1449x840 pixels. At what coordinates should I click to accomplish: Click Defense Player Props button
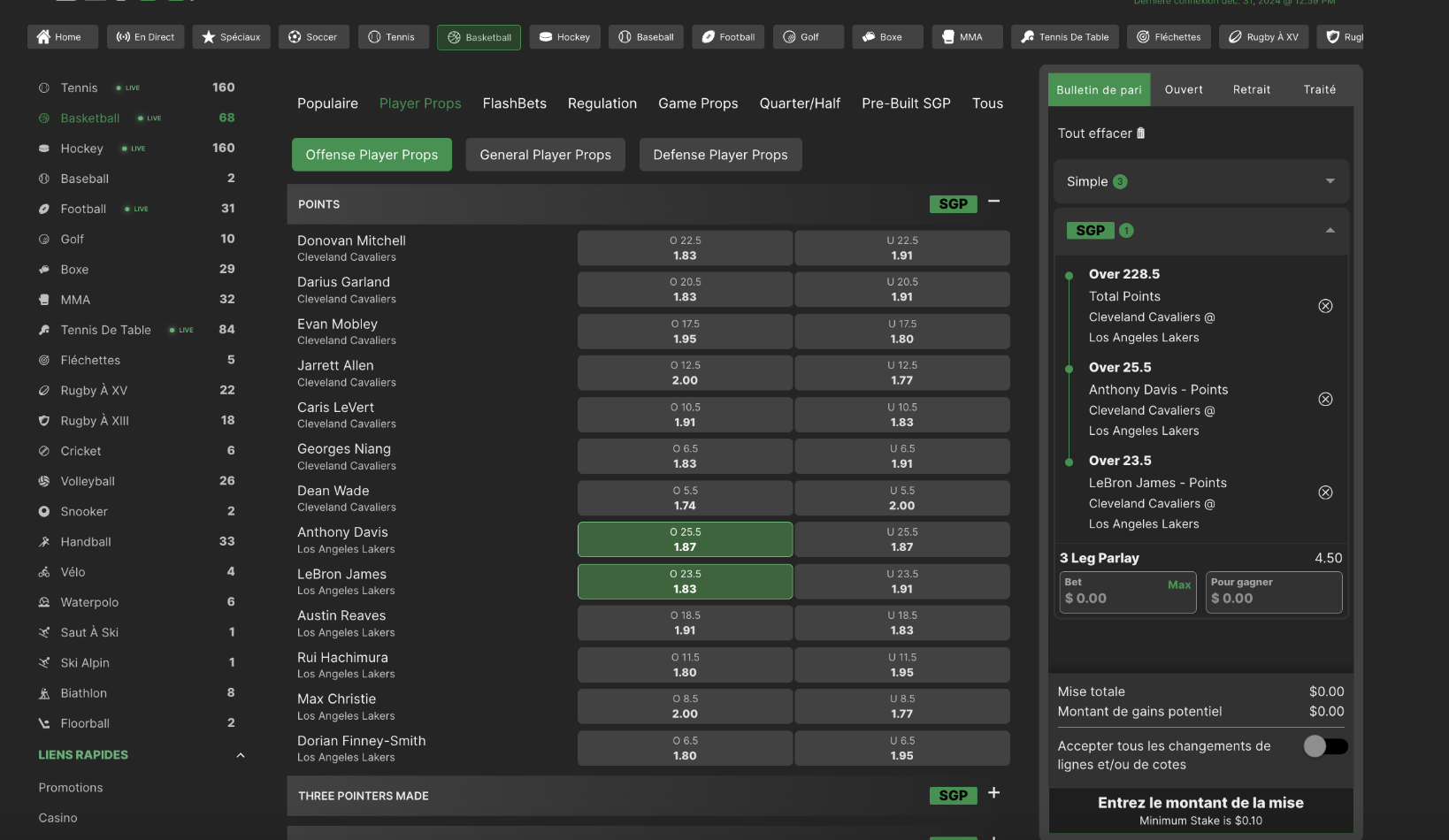(720, 155)
